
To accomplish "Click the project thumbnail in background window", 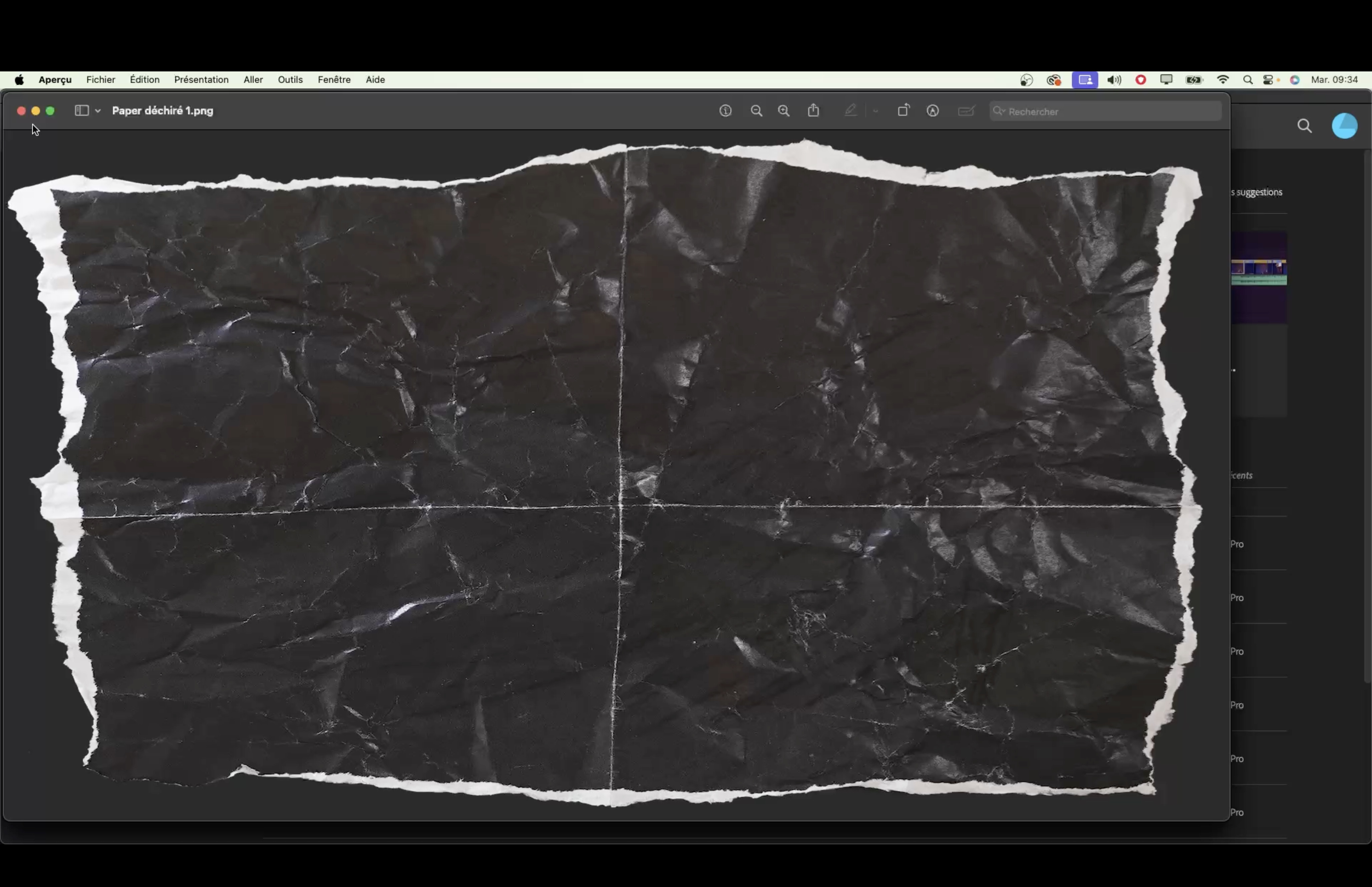I will (x=1259, y=276).
